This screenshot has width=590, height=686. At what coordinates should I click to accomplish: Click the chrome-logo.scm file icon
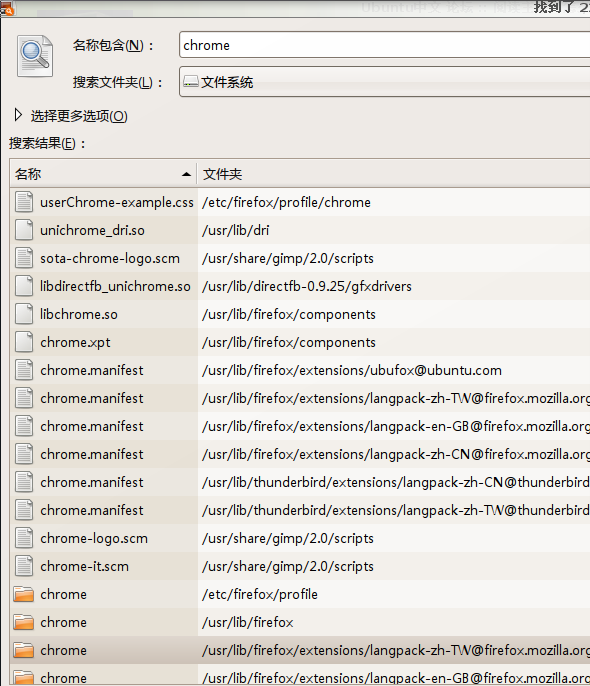(x=24, y=538)
